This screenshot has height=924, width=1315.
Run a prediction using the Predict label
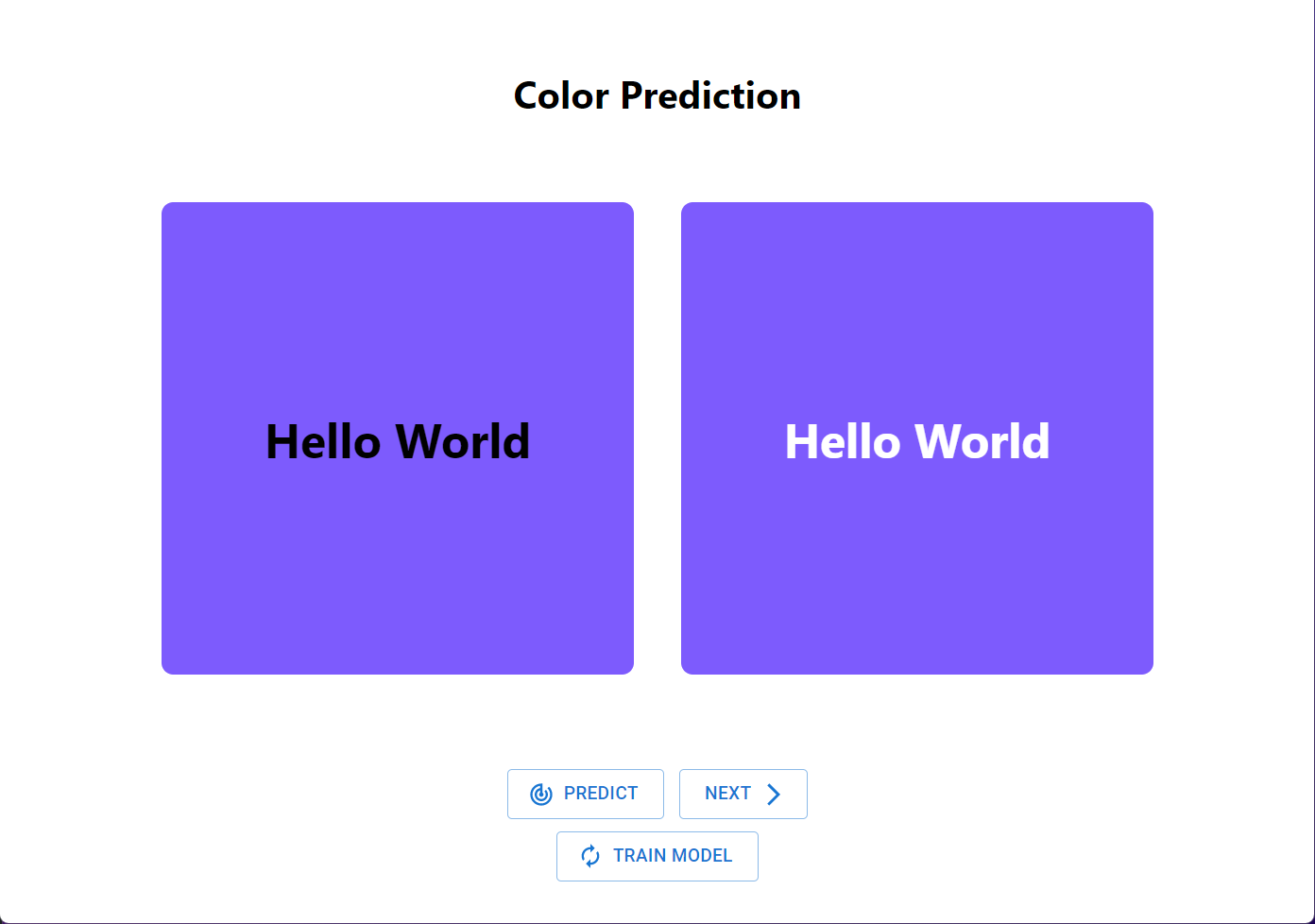(x=601, y=794)
